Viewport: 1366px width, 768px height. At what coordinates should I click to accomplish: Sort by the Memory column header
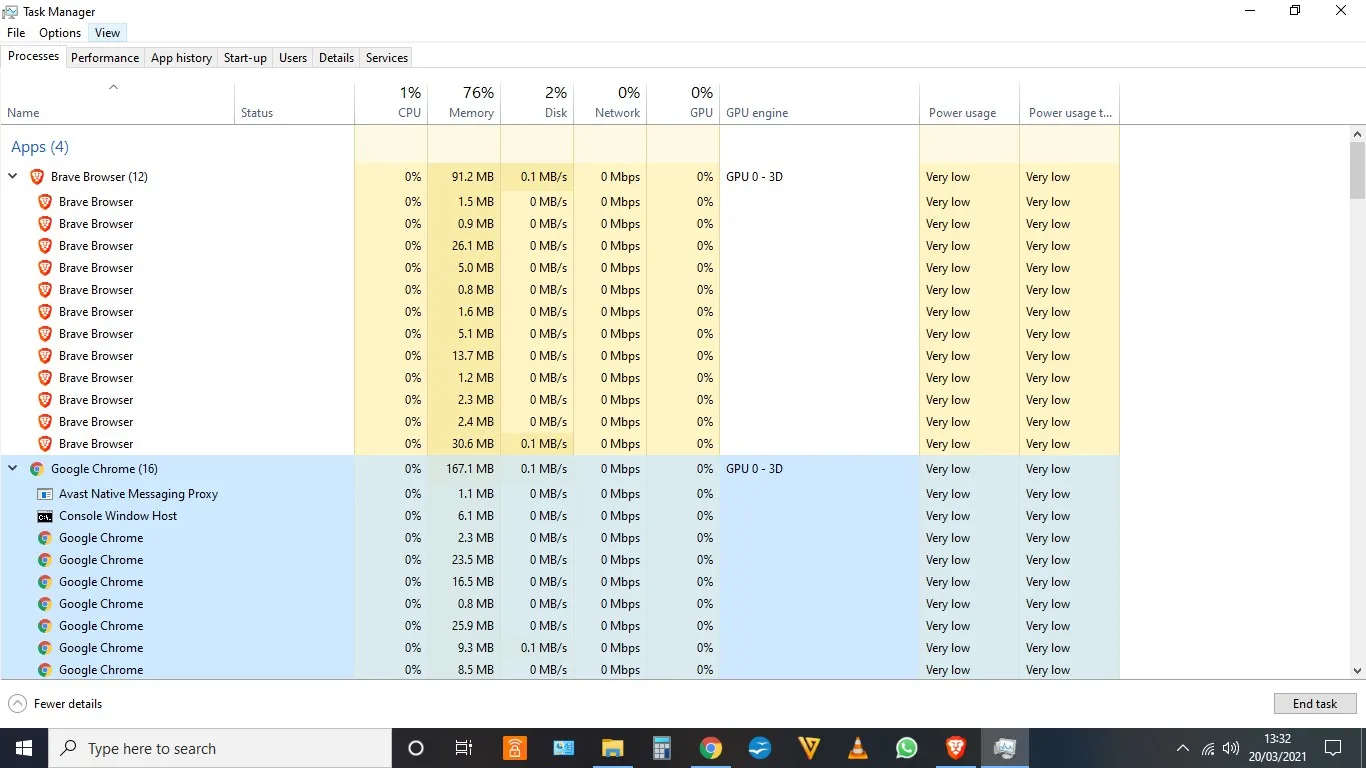coord(464,102)
